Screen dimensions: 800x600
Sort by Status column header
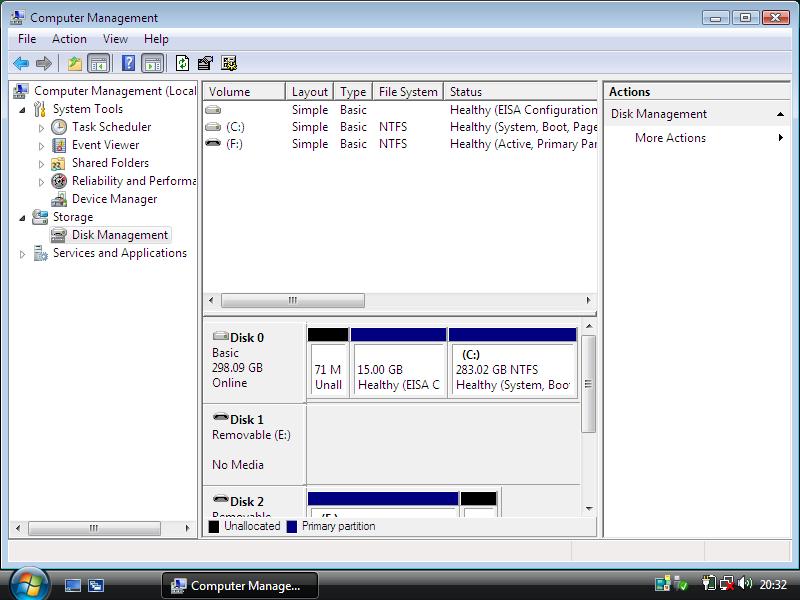(x=520, y=92)
